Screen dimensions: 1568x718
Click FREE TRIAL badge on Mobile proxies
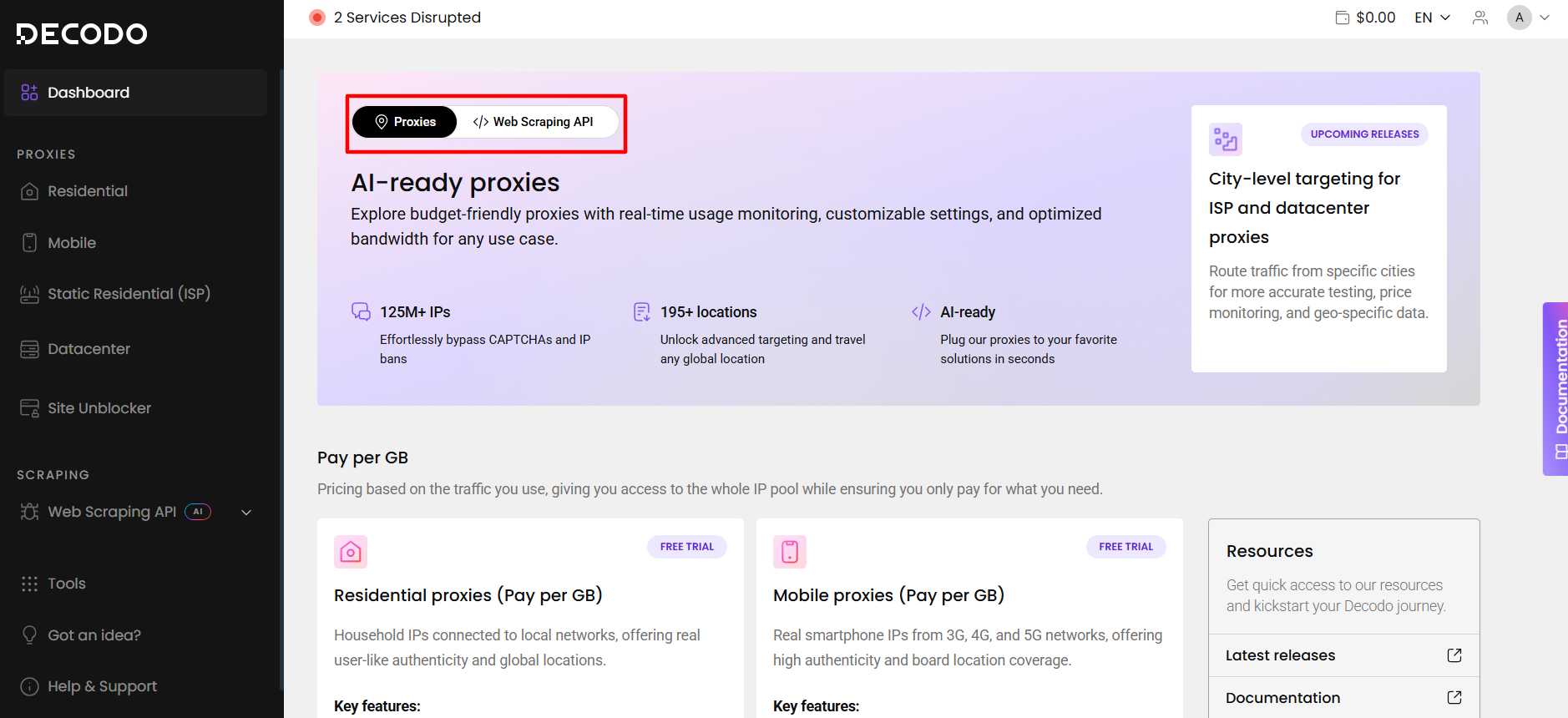click(1126, 547)
